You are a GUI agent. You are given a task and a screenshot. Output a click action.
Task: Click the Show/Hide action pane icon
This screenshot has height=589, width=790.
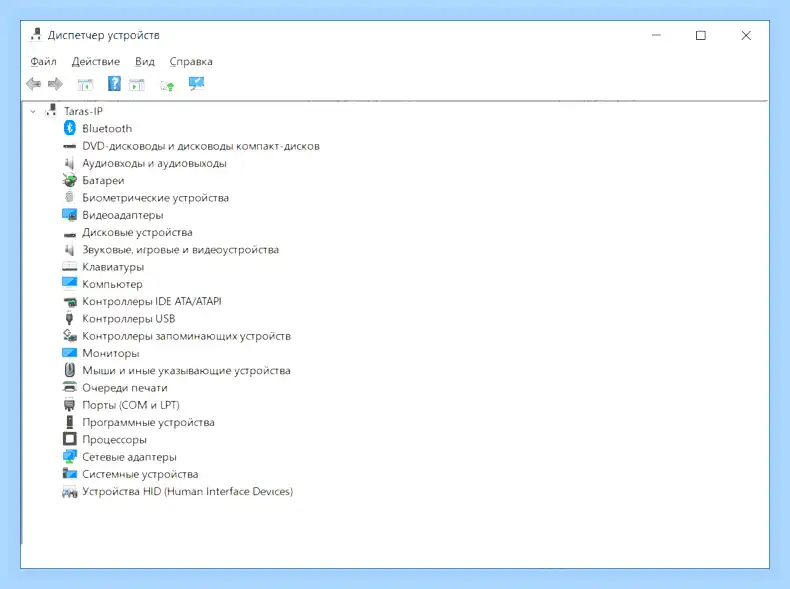tap(137, 85)
